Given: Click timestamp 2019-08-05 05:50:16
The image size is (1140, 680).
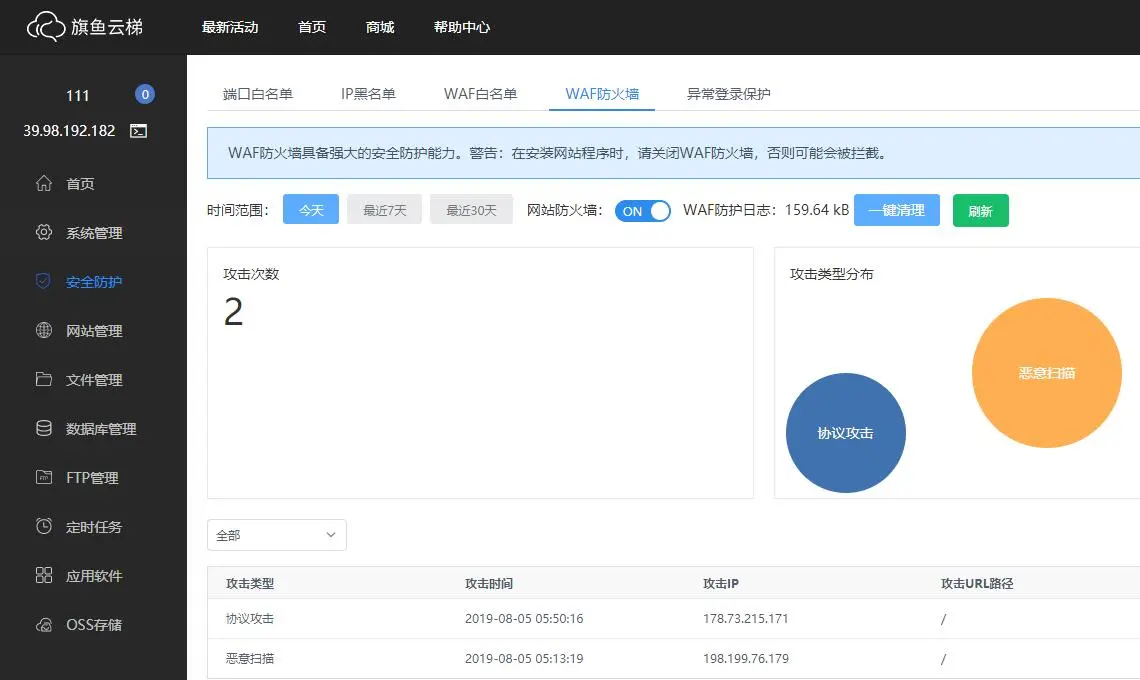Looking at the screenshot, I should pyautogui.click(x=523, y=618).
